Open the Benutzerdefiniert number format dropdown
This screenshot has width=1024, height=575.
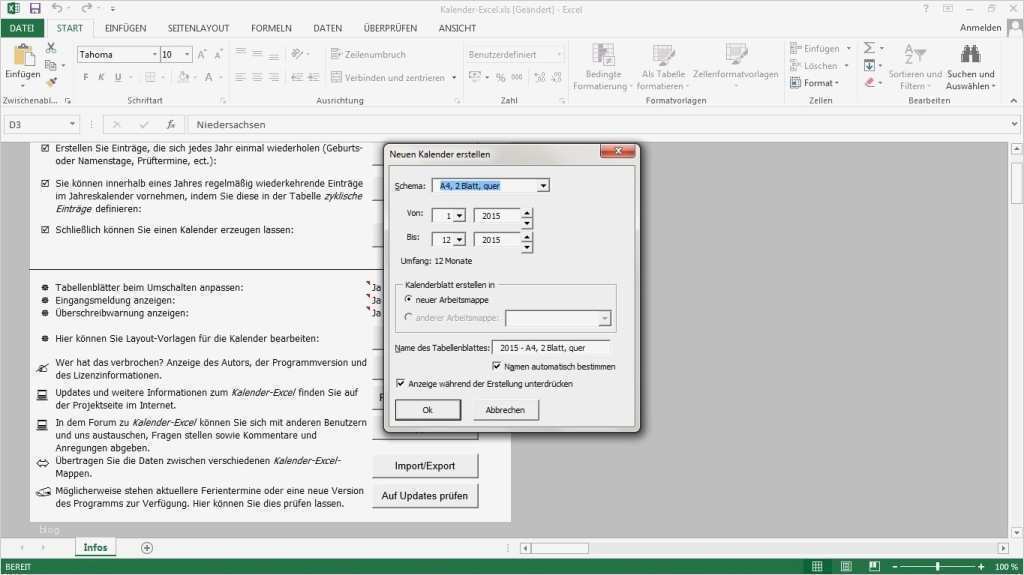tap(560, 54)
